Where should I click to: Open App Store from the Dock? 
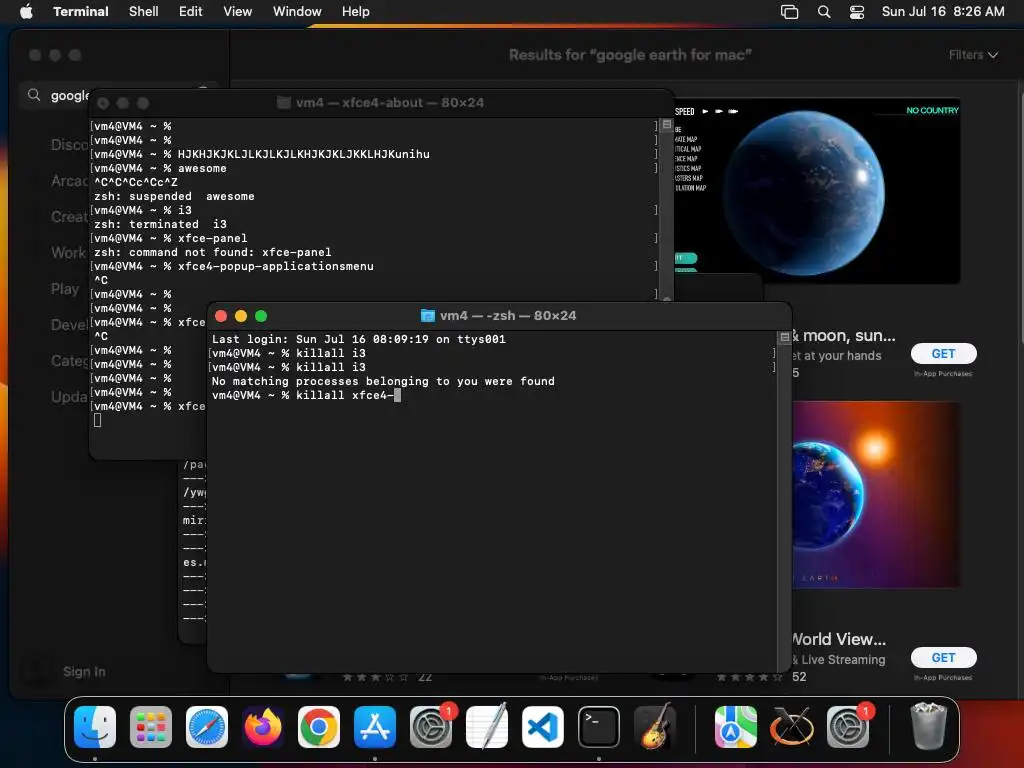pos(375,727)
